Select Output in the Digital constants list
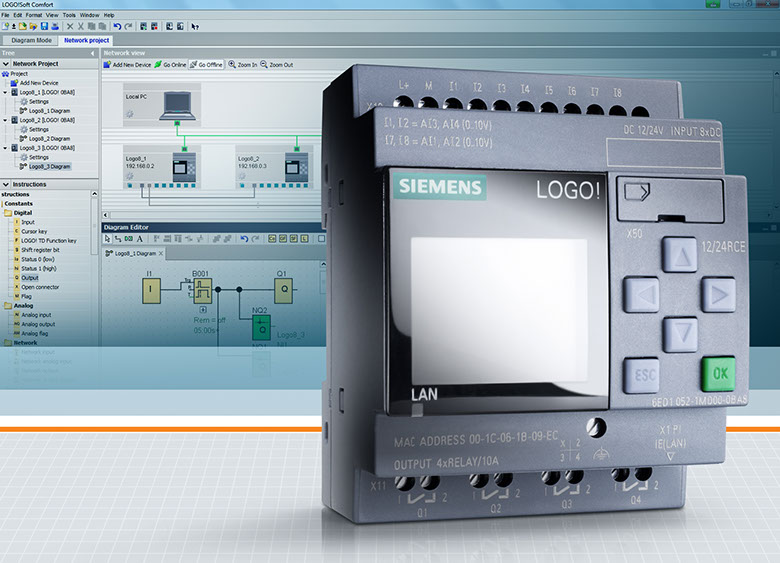Screen dimensions: 780x563 [28, 278]
